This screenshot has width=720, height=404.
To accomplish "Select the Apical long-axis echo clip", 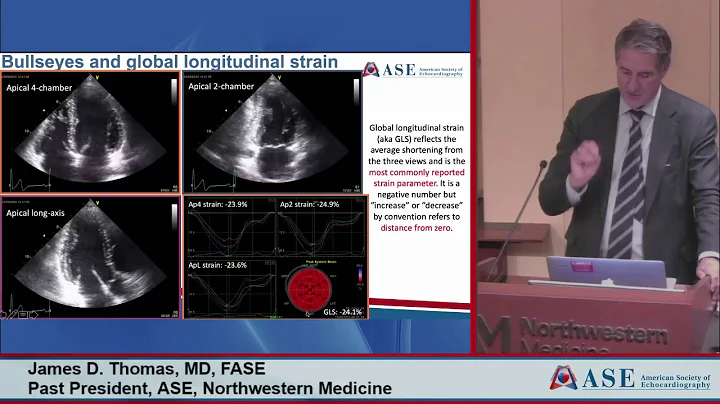I will (90, 258).
